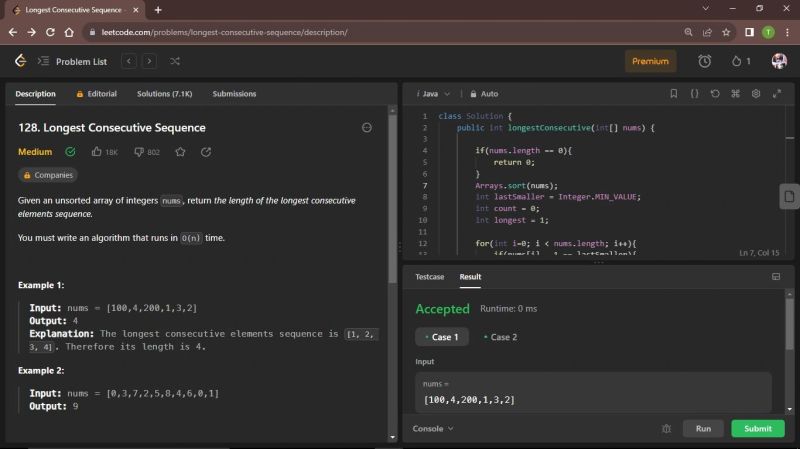Screen dimensions: 800x449
Task: Click the thumbs down dislike icon
Action: pyautogui.click(x=139, y=152)
